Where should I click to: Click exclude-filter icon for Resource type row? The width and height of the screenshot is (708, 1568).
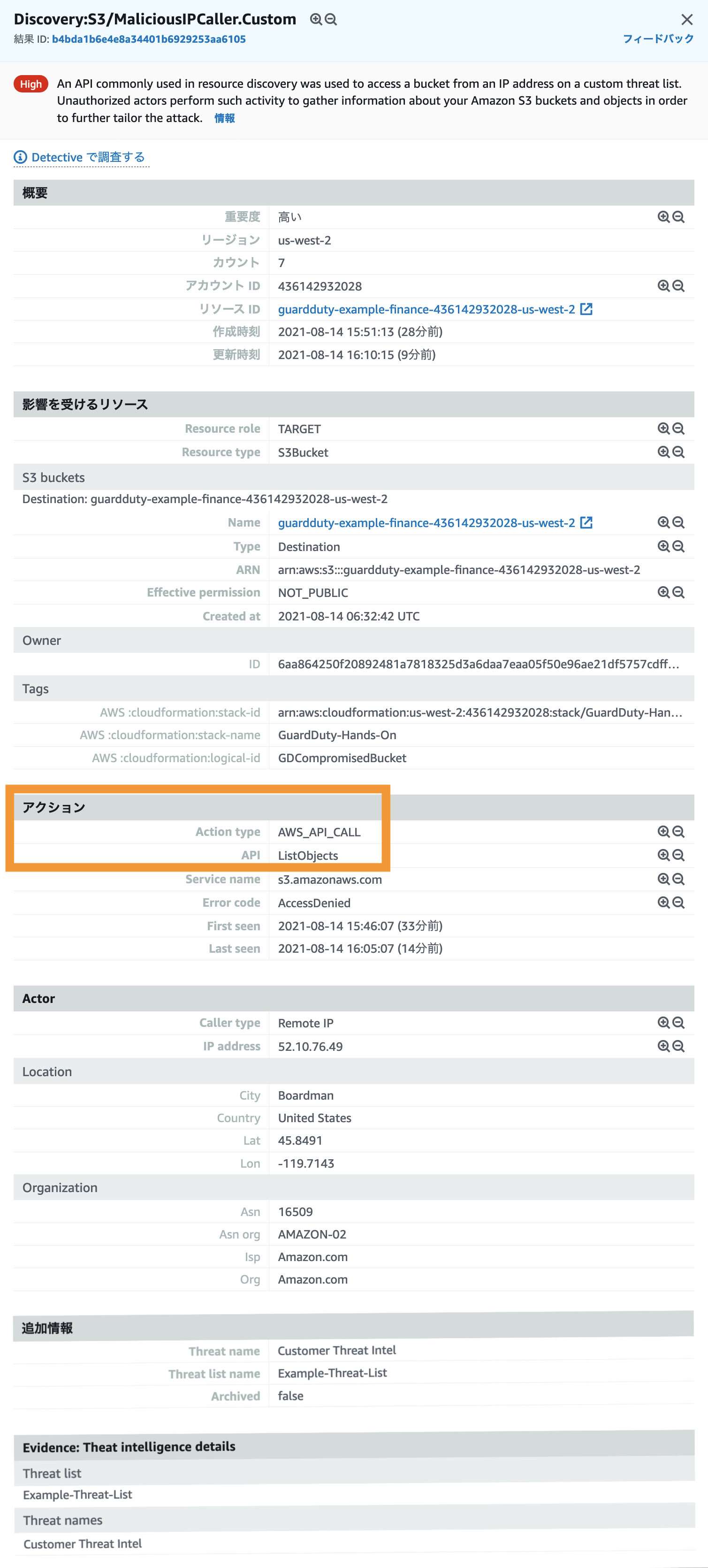[679, 452]
